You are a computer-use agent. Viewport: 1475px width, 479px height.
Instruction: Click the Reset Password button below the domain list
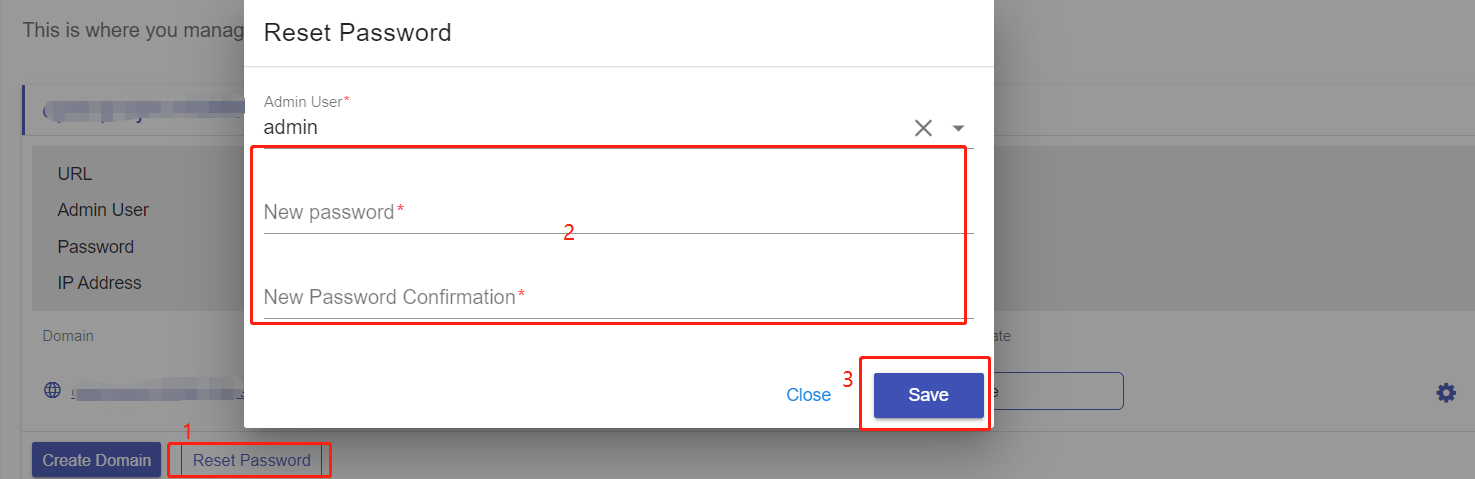[x=251, y=460]
